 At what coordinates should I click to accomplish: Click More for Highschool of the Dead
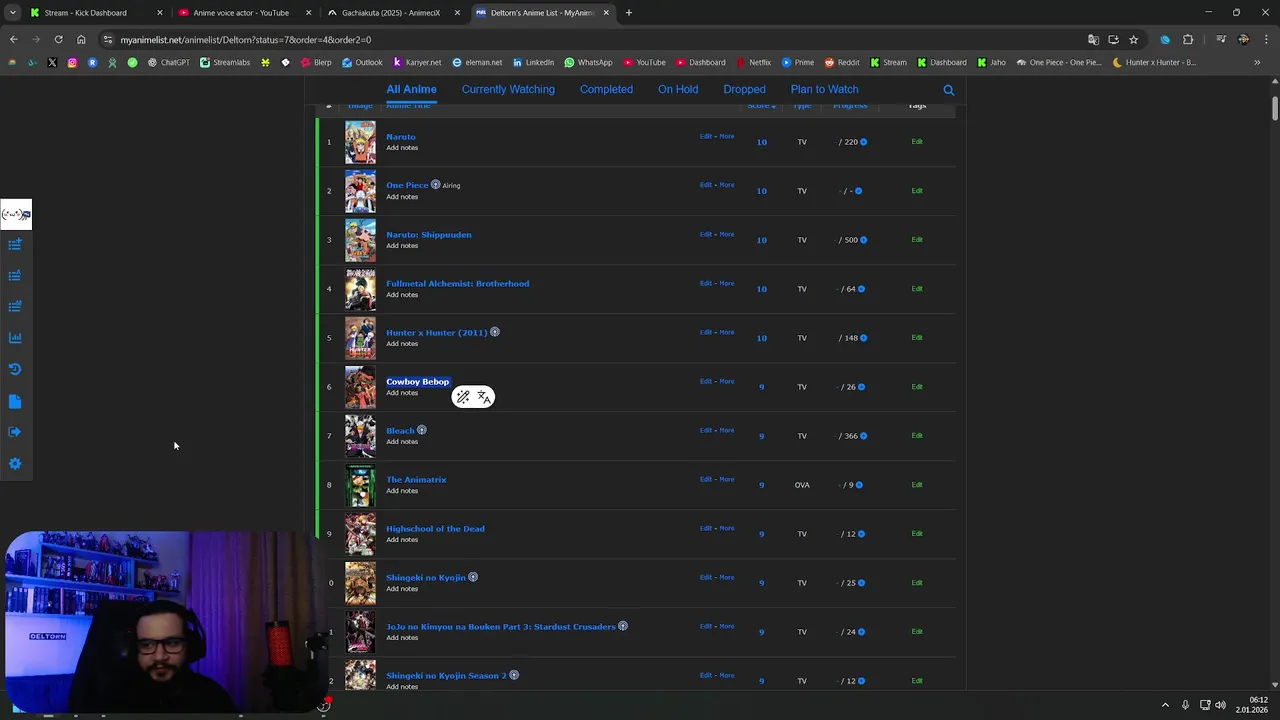point(727,528)
